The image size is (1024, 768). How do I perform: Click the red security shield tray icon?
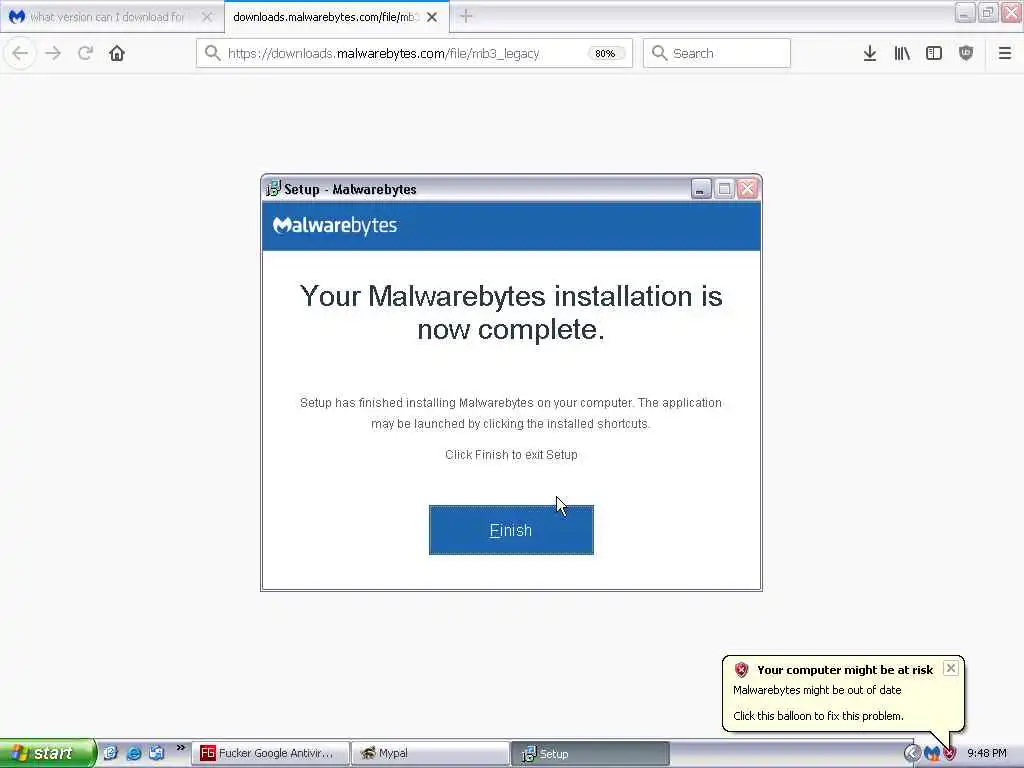click(950, 754)
